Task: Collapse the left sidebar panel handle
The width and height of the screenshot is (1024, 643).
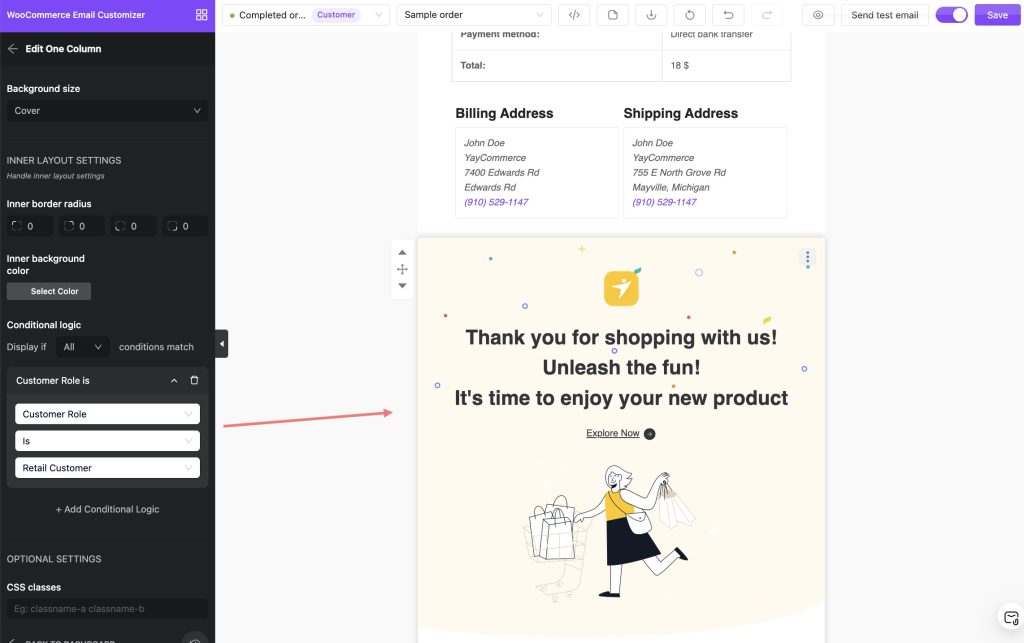Action: coord(221,344)
